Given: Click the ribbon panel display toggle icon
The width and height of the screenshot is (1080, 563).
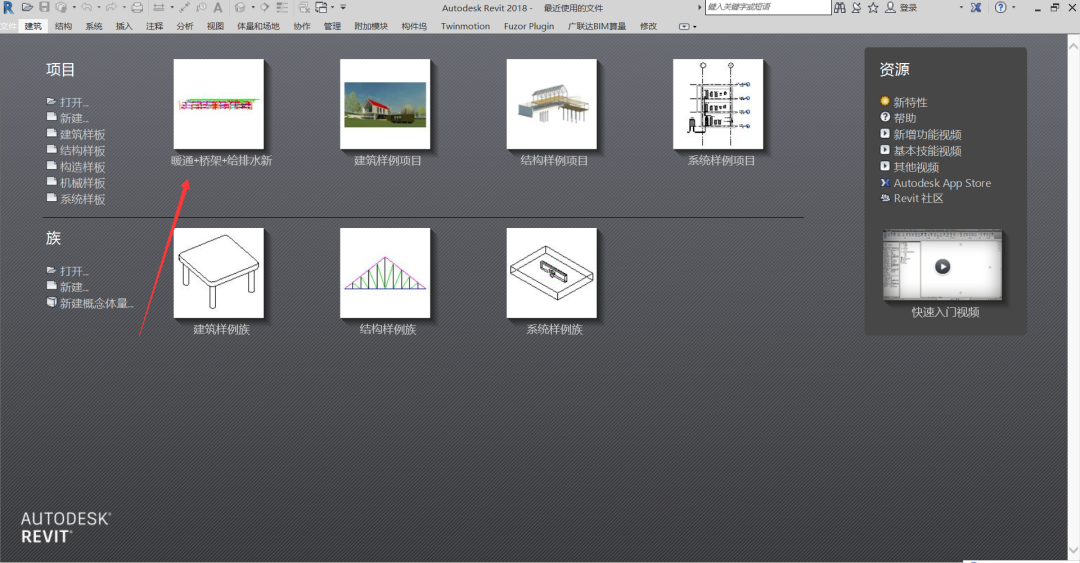Looking at the screenshot, I should coord(683,26).
